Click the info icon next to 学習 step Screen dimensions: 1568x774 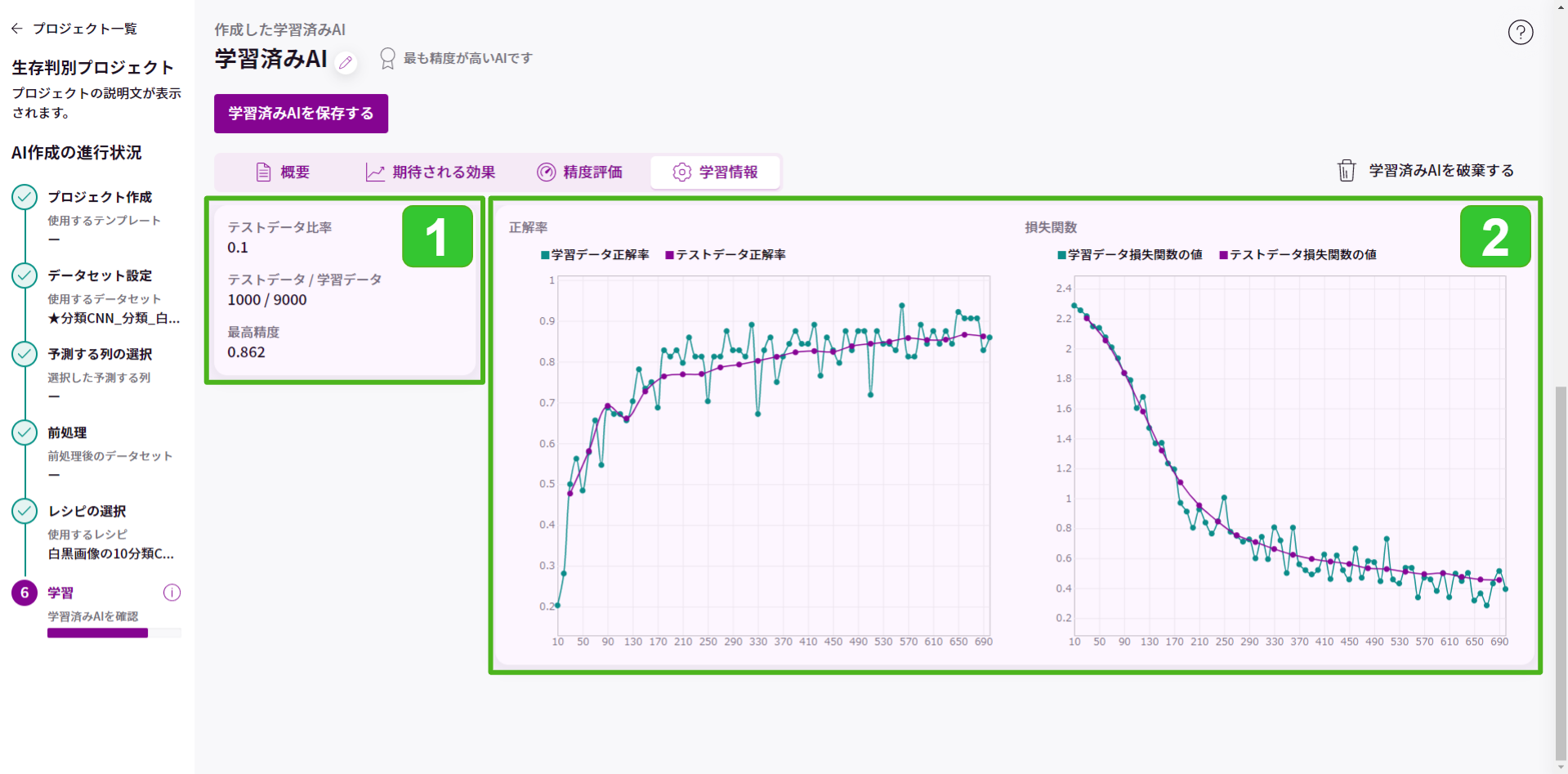[172, 593]
